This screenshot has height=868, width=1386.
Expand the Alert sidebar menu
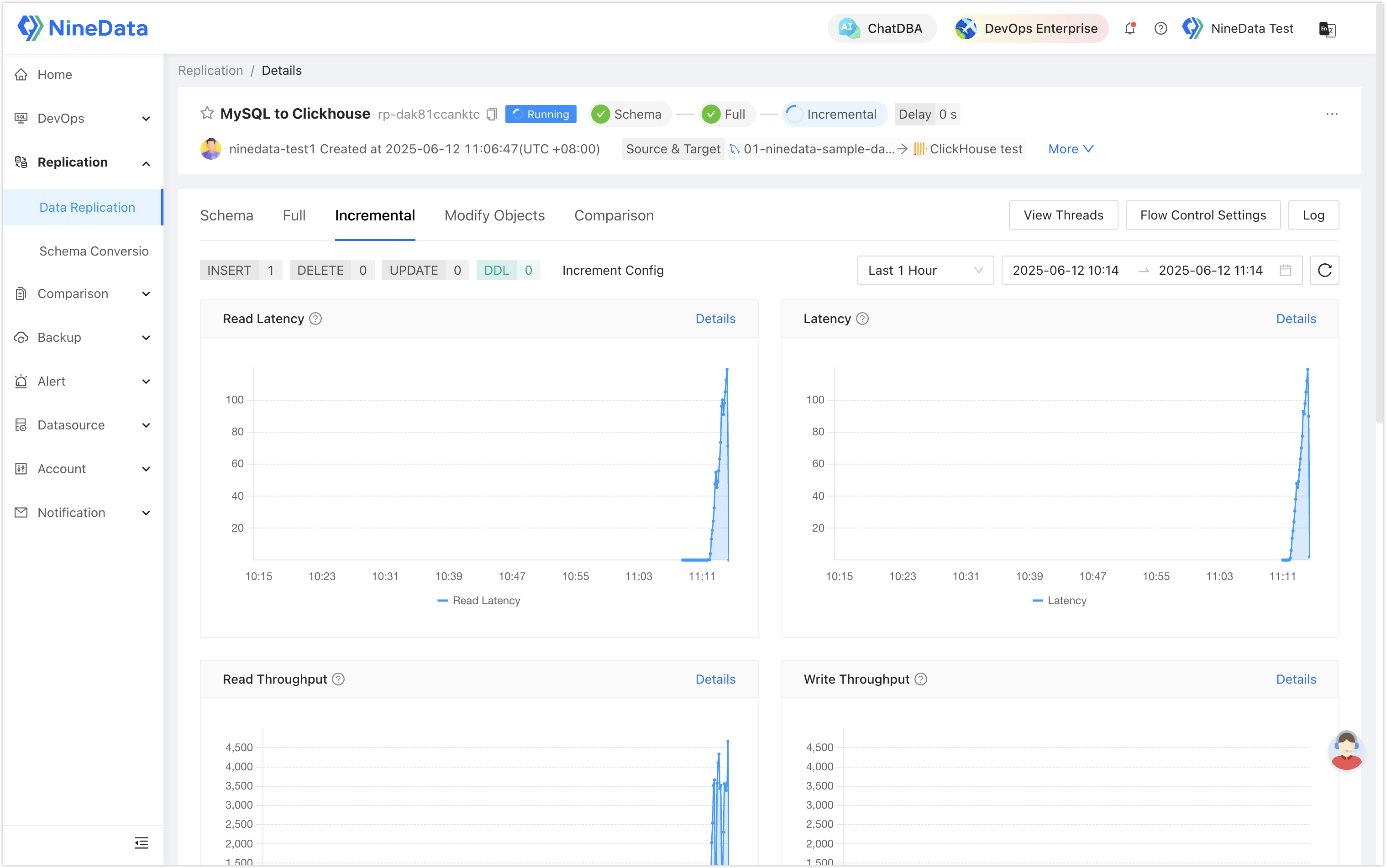point(83,381)
